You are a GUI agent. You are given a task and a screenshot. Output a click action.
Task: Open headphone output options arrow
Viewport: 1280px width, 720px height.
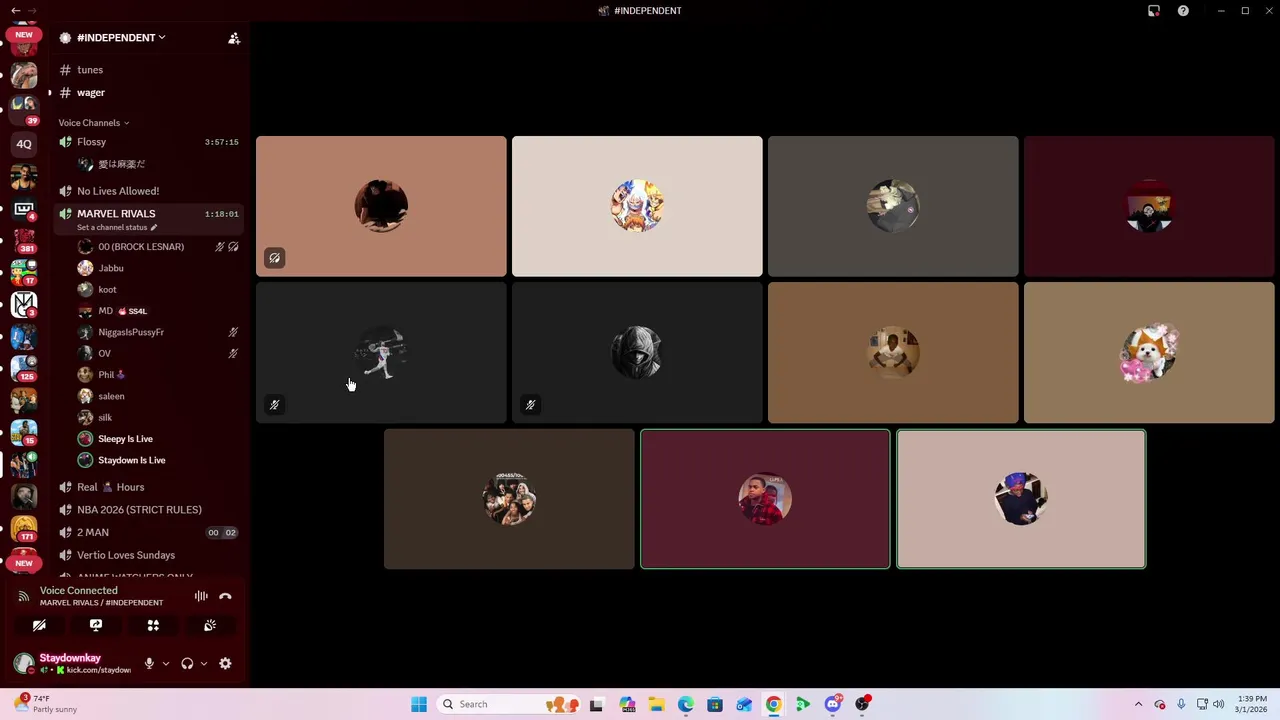point(204,664)
